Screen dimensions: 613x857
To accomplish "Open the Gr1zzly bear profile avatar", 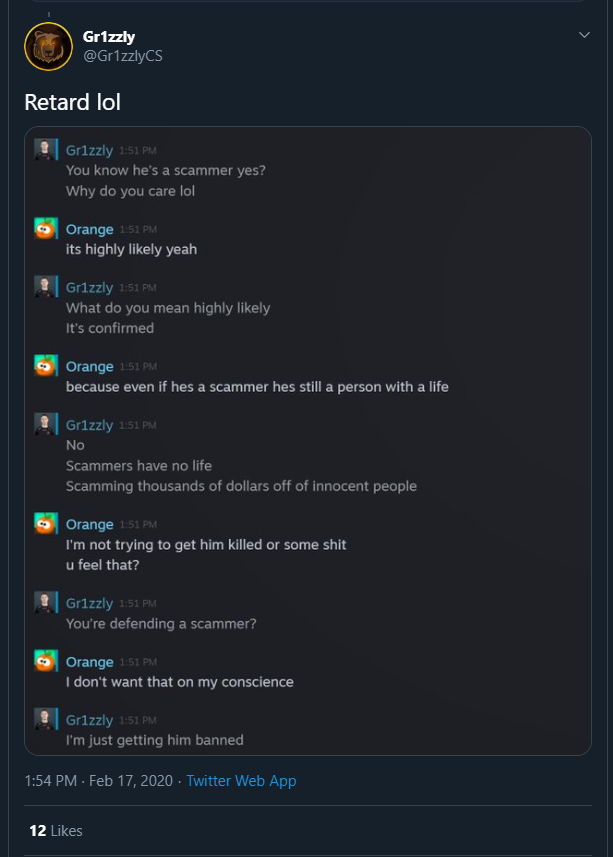I will tap(49, 46).
